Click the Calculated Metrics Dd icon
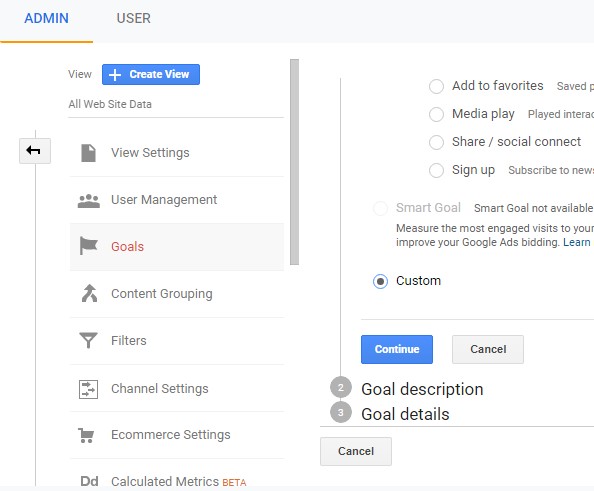 [89, 481]
